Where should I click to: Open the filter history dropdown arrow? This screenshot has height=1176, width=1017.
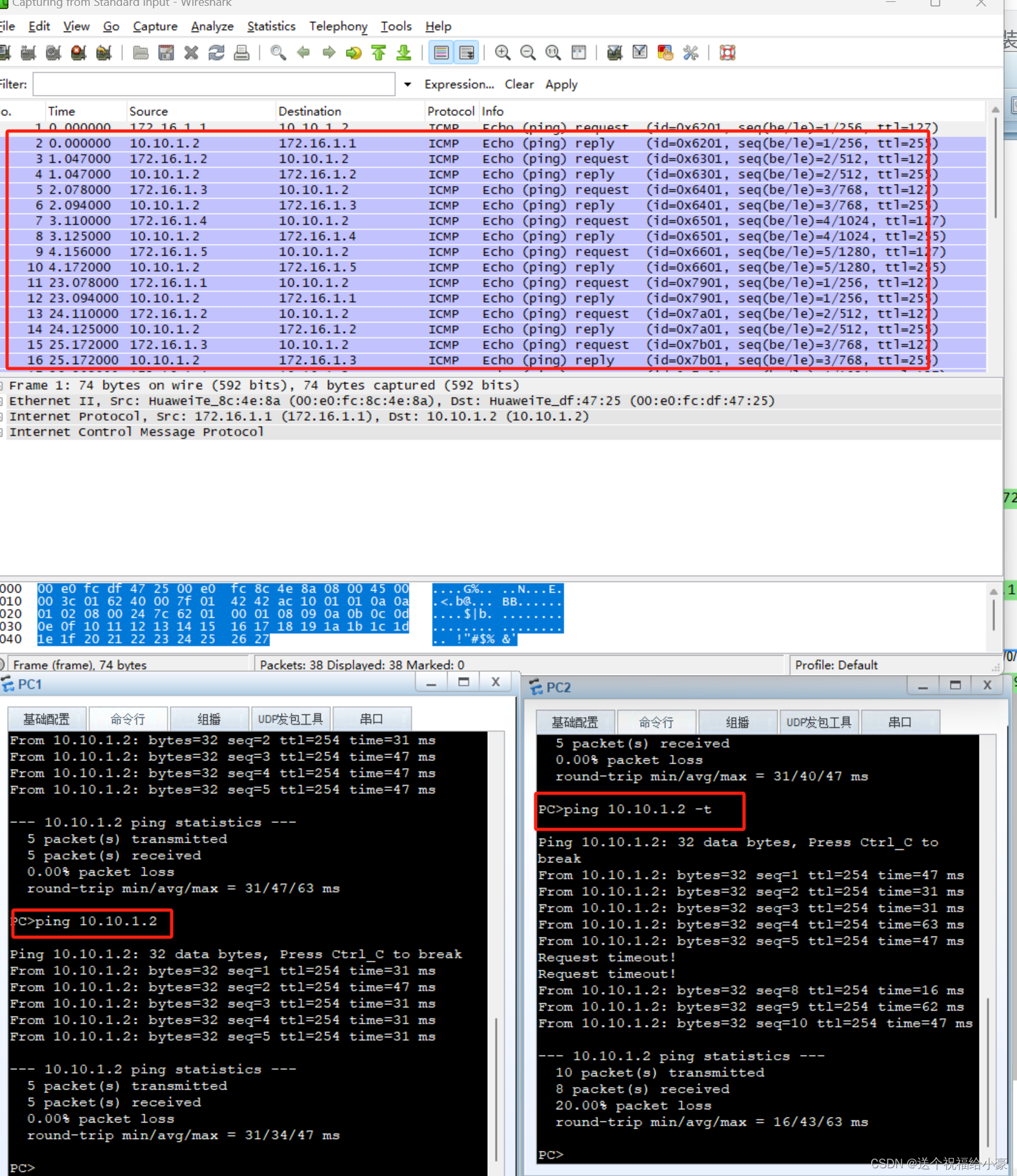pos(407,85)
